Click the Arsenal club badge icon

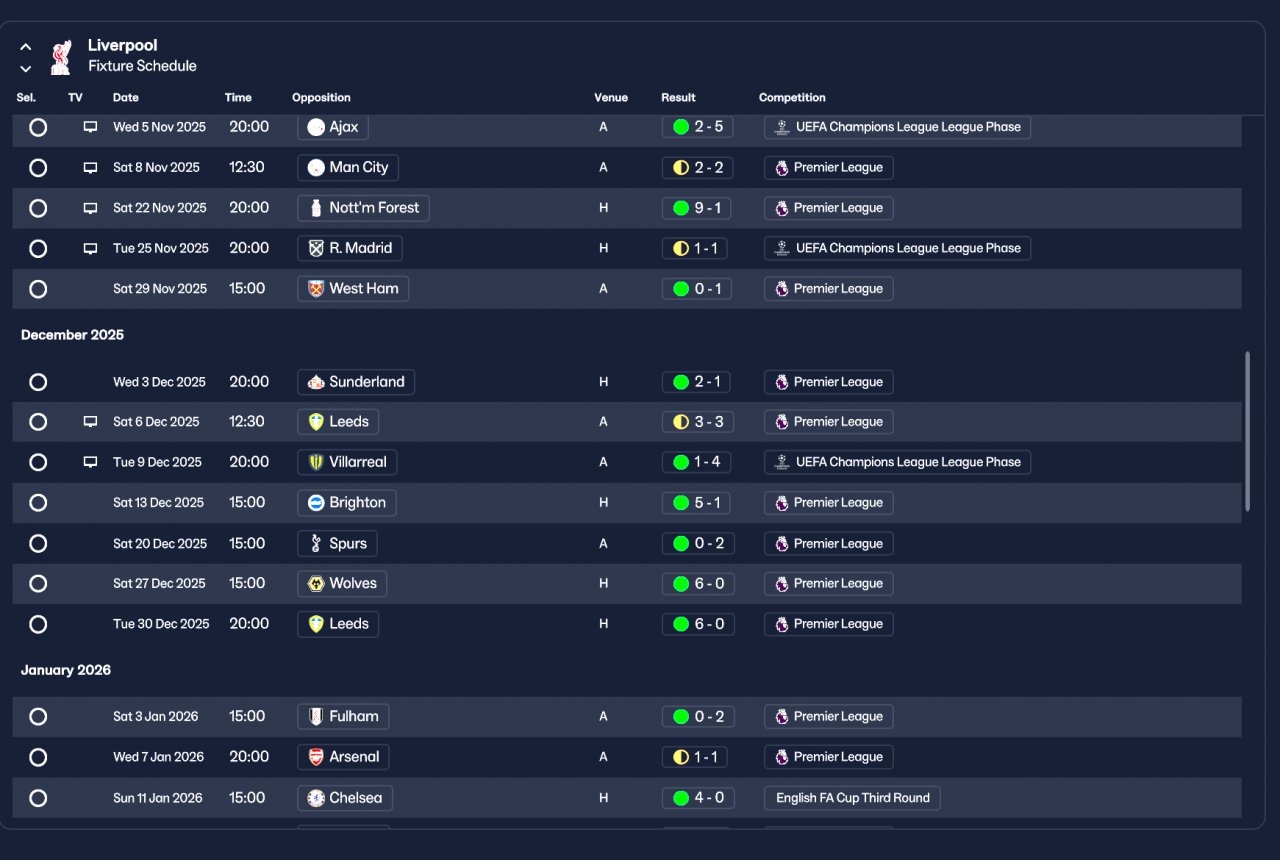pyautogui.click(x=316, y=757)
